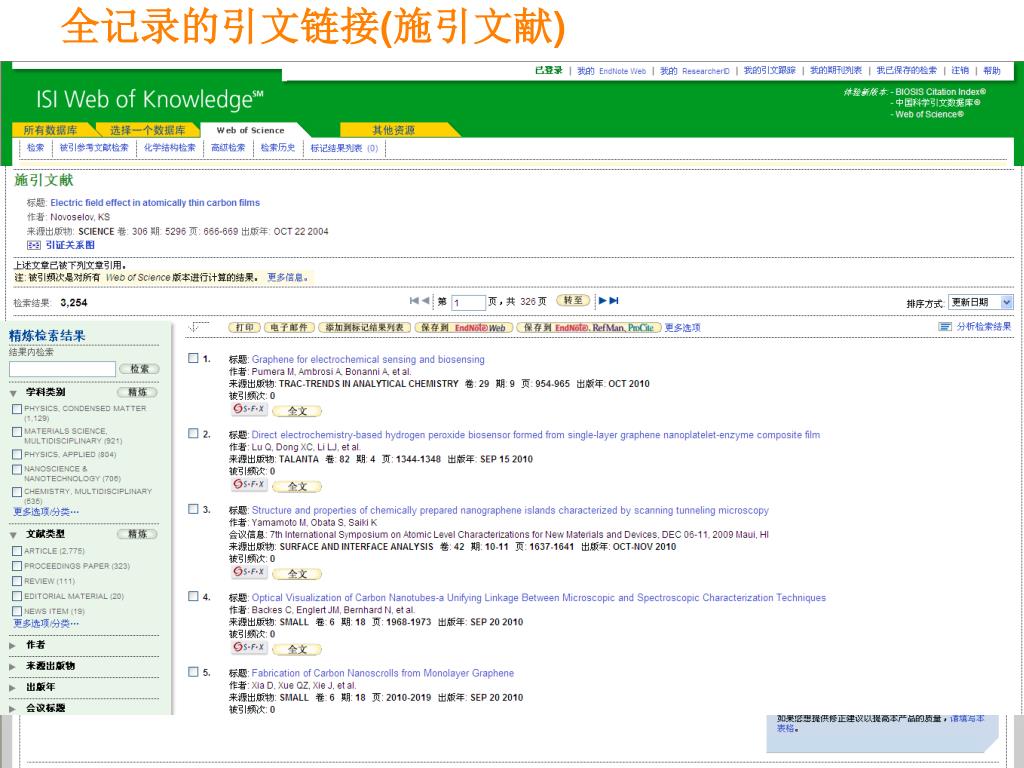The height and width of the screenshot is (768, 1024).
Task: Click the SFX icon under result 1
Action: [249, 409]
